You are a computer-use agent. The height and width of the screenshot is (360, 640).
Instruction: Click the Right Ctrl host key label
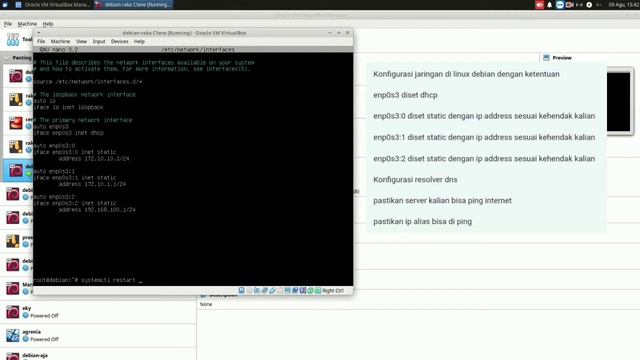tap(333, 291)
